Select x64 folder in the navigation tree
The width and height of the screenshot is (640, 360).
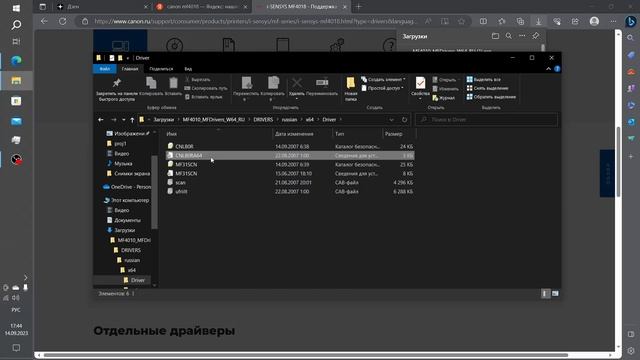(128, 270)
